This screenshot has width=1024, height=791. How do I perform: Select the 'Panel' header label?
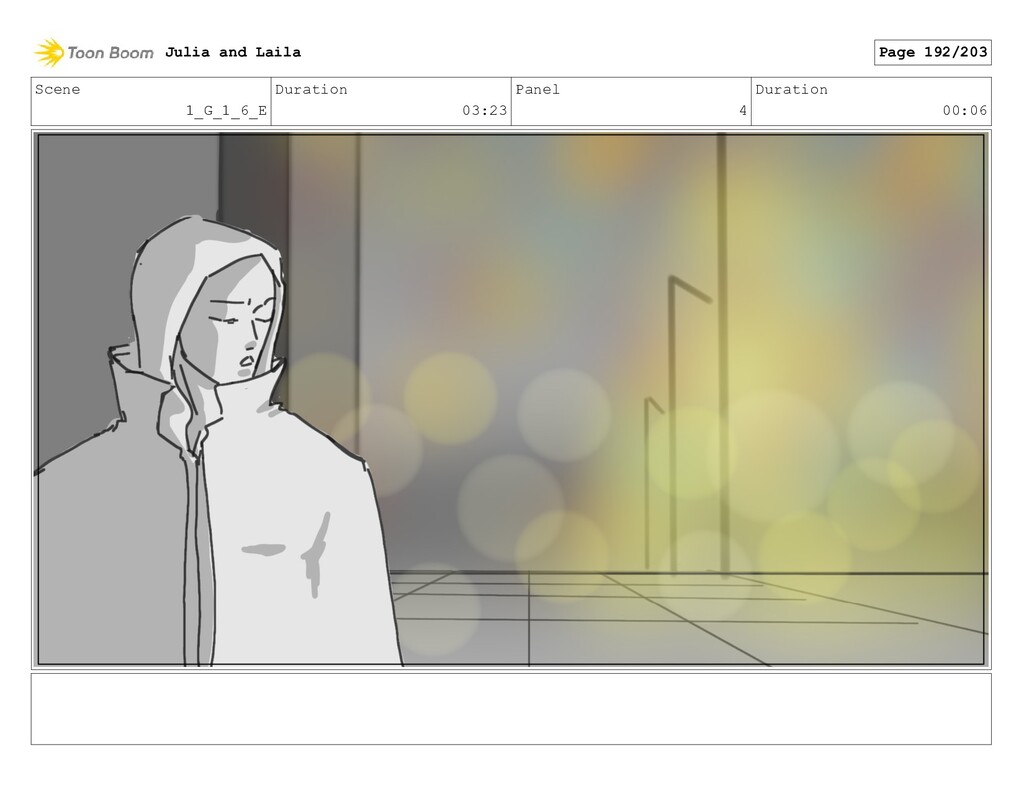tap(537, 89)
